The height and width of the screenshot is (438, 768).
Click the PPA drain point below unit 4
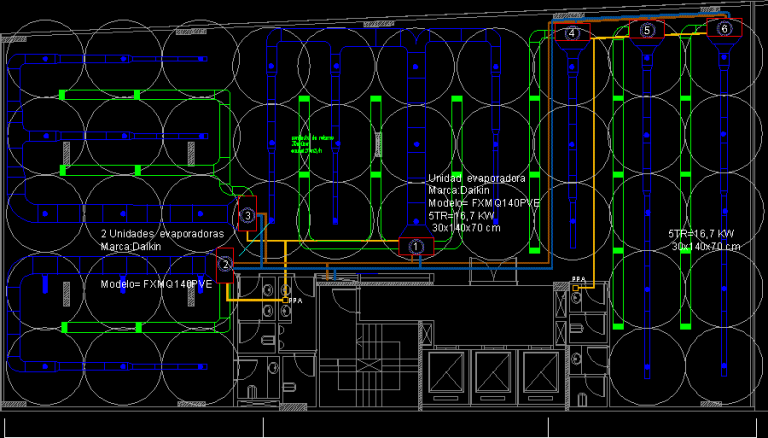click(x=576, y=288)
